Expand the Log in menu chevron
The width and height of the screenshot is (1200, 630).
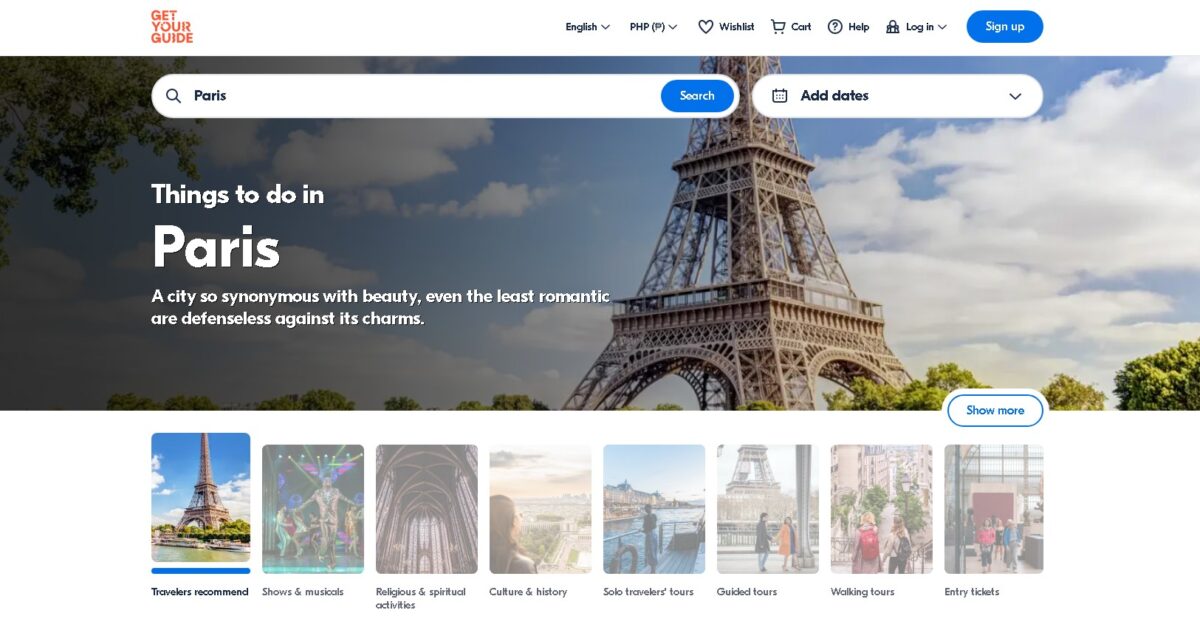coord(942,27)
